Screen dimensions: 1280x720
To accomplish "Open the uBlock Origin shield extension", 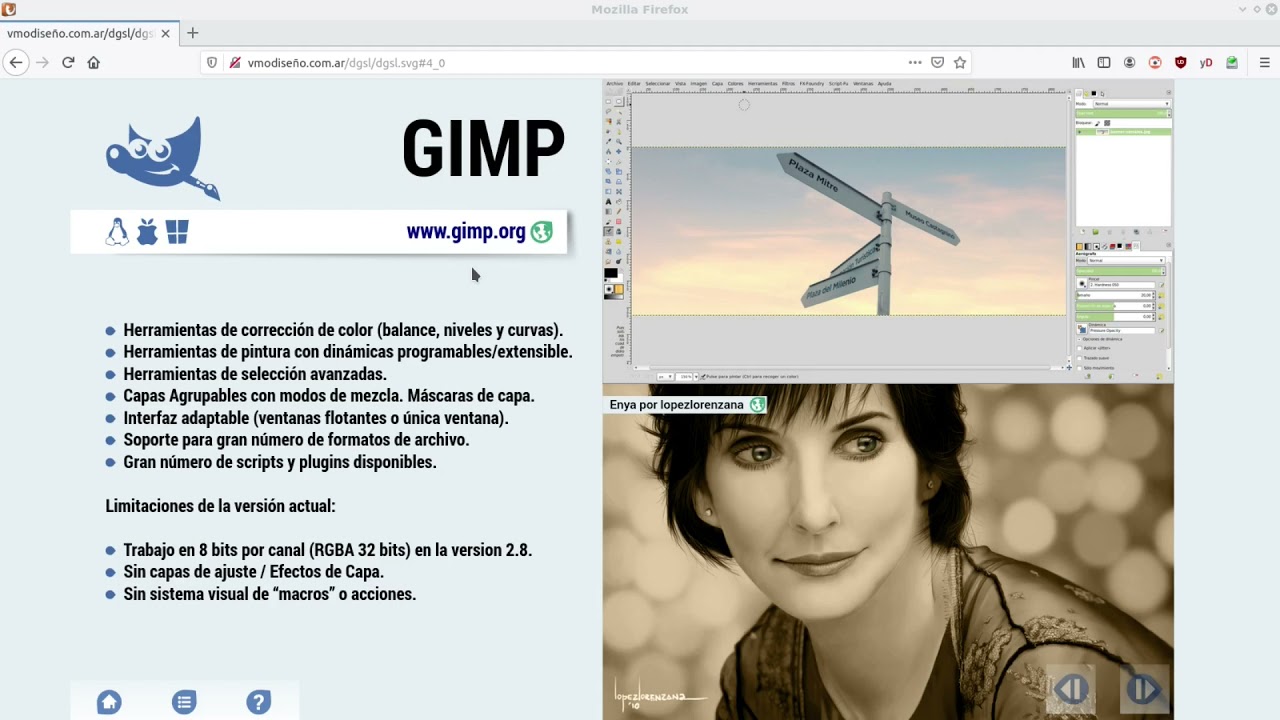I will [1180, 62].
